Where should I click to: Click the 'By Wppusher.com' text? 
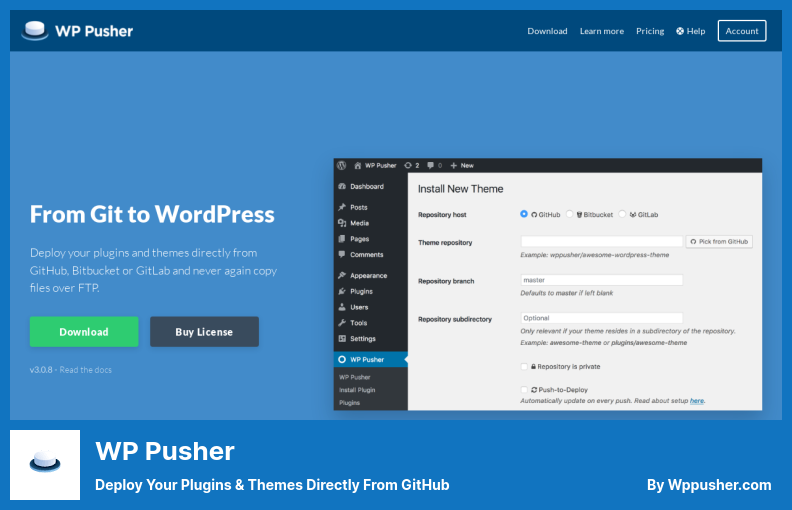(x=709, y=485)
